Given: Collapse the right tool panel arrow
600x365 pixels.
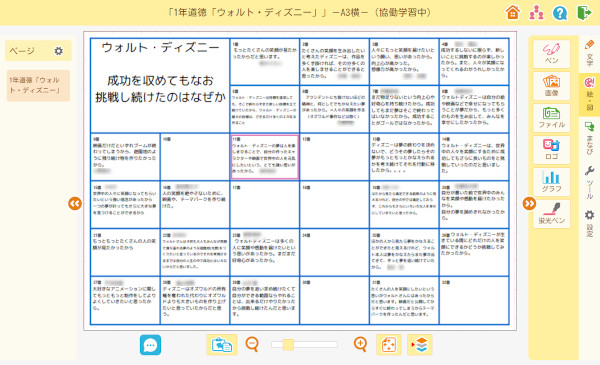Looking at the screenshot, I should pyautogui.click(x=529, y=204).
